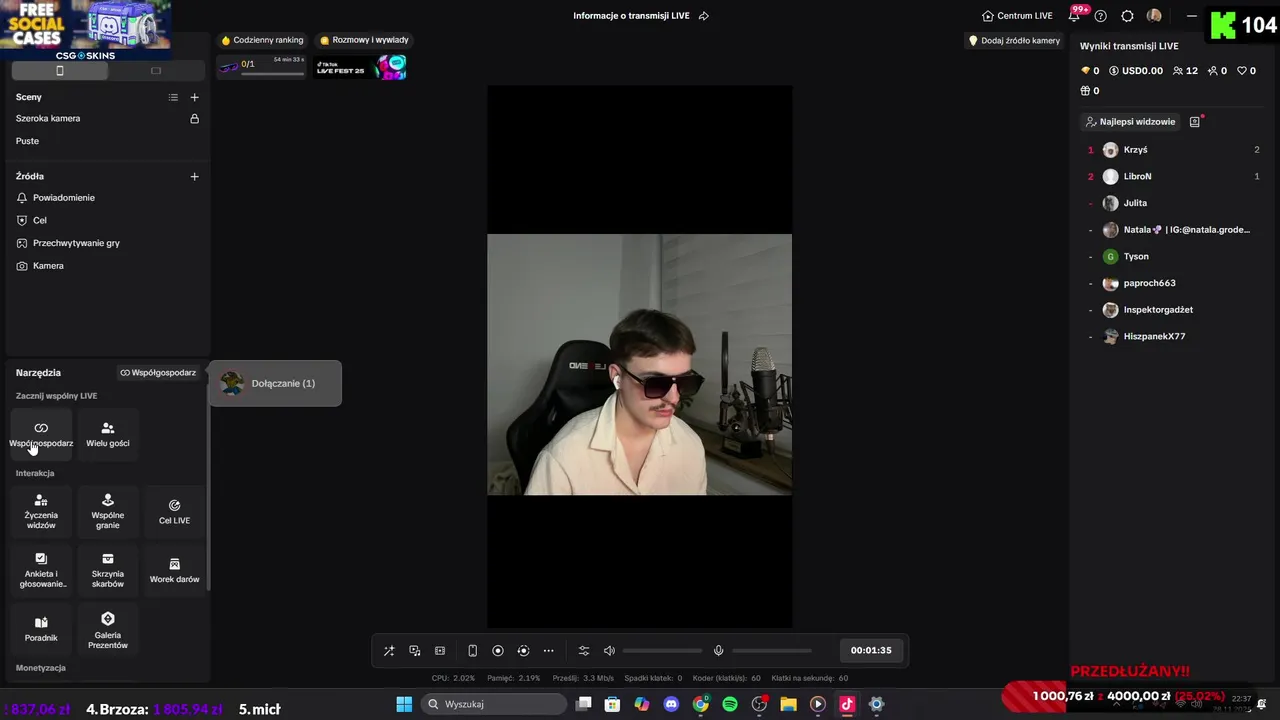Click the webcam preview in canvas
This screenshot has height=720, width=1280.
639,364
